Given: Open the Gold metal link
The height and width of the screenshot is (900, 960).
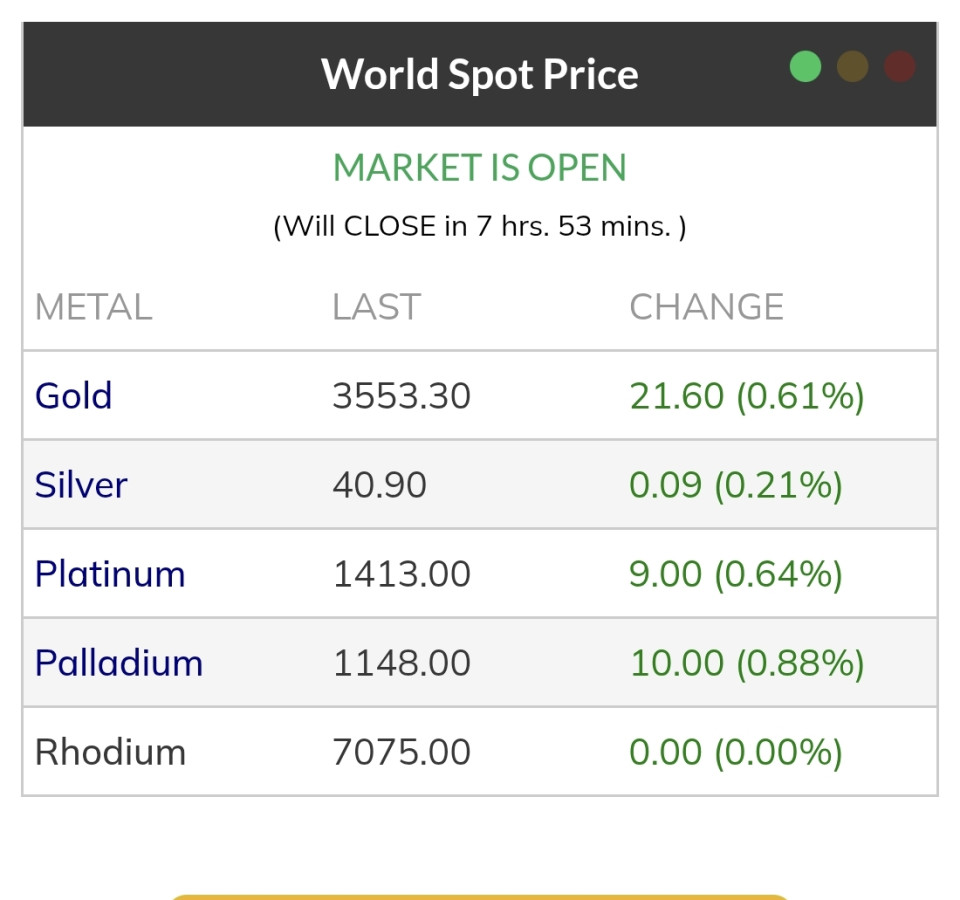Looking at the screenshot, I should (x=73, y=396).
